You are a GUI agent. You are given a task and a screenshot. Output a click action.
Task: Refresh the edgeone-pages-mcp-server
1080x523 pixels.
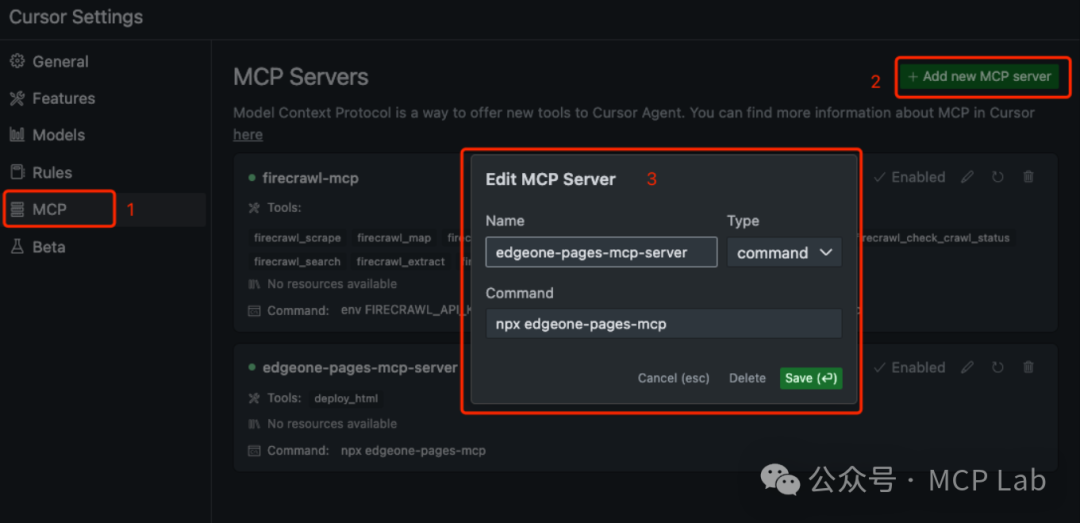click(997, 367)
